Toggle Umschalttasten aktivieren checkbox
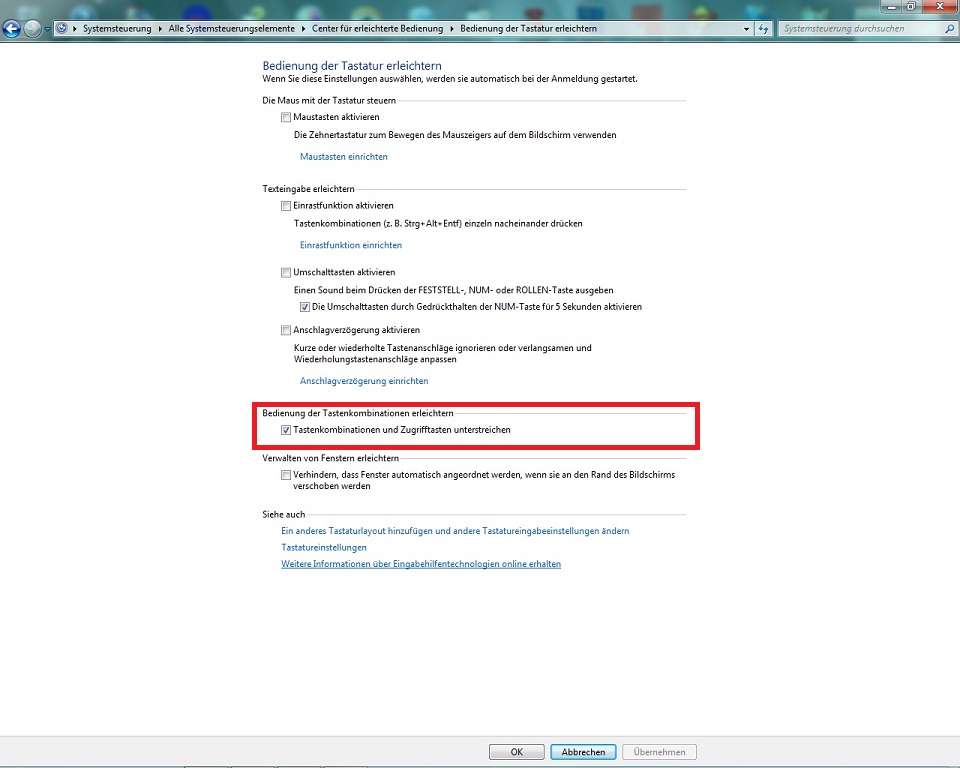This screenshot has height=768, width=960. pyautogui.click(x=286, y=272)
